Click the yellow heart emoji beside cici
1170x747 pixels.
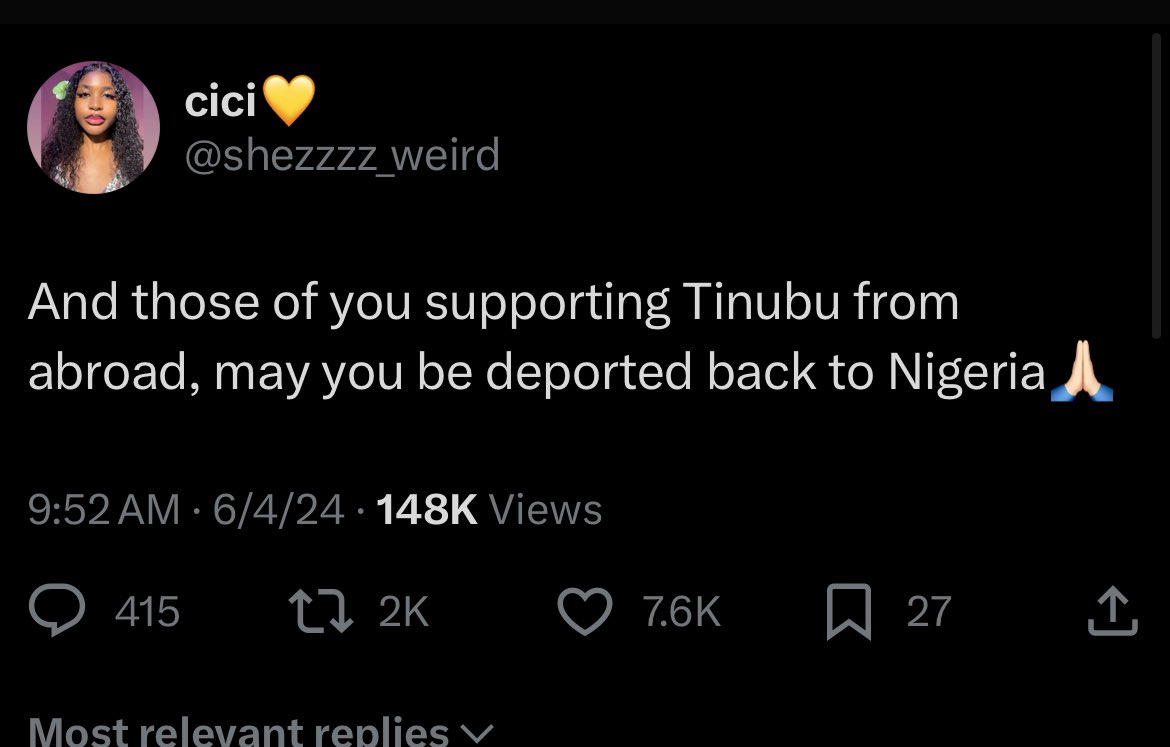pos(289,100)
